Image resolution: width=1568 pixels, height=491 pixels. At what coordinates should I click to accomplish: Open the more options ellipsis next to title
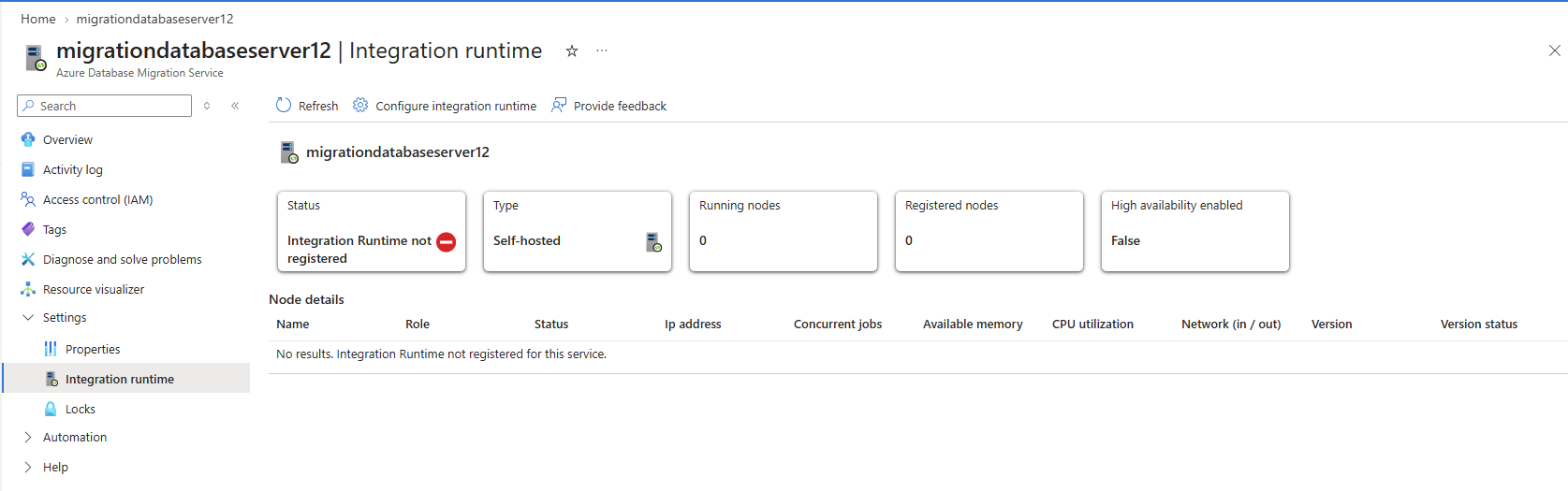tap(602, 51)
